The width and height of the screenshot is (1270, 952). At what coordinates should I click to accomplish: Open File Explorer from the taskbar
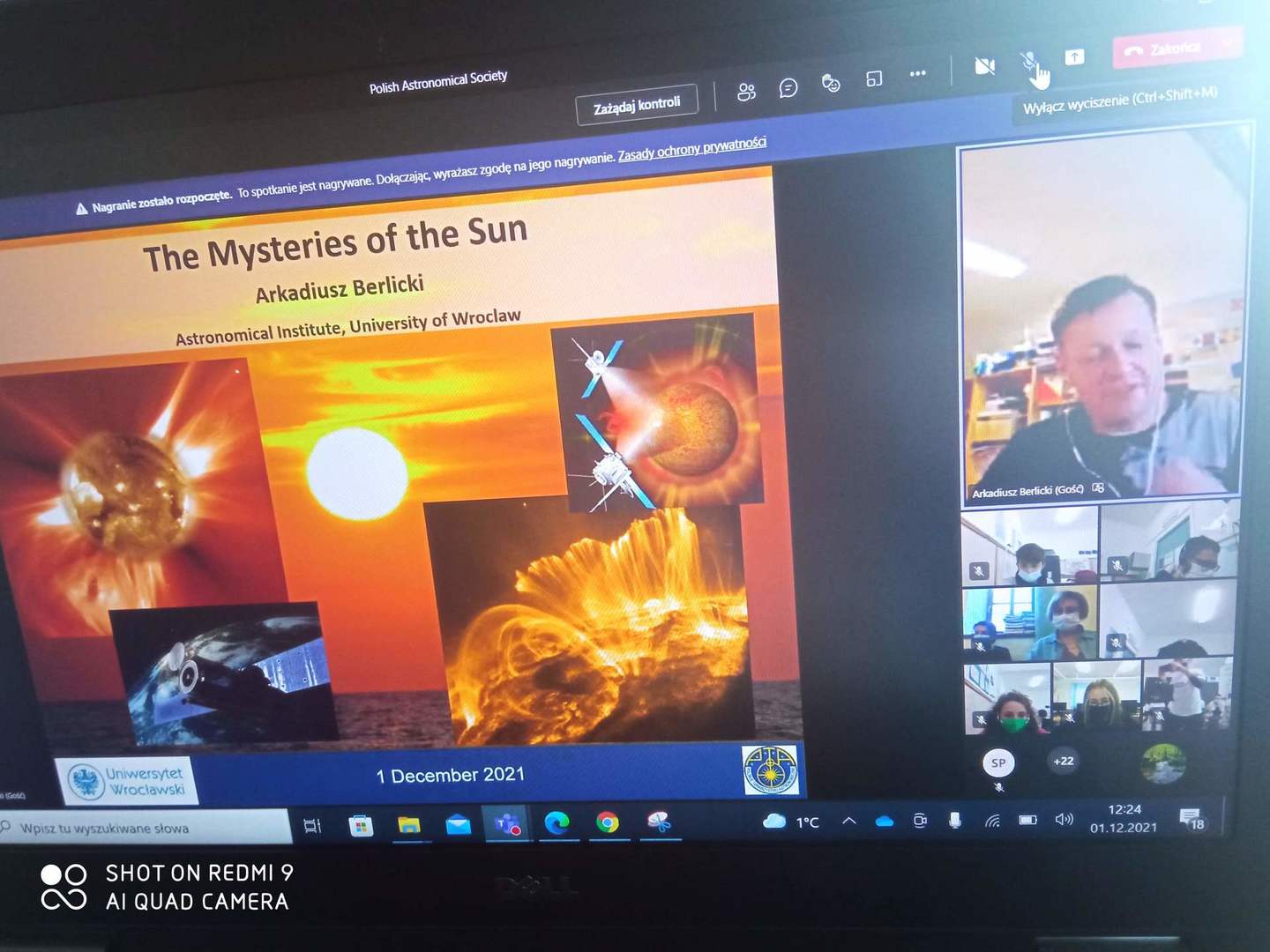(408, 825)
